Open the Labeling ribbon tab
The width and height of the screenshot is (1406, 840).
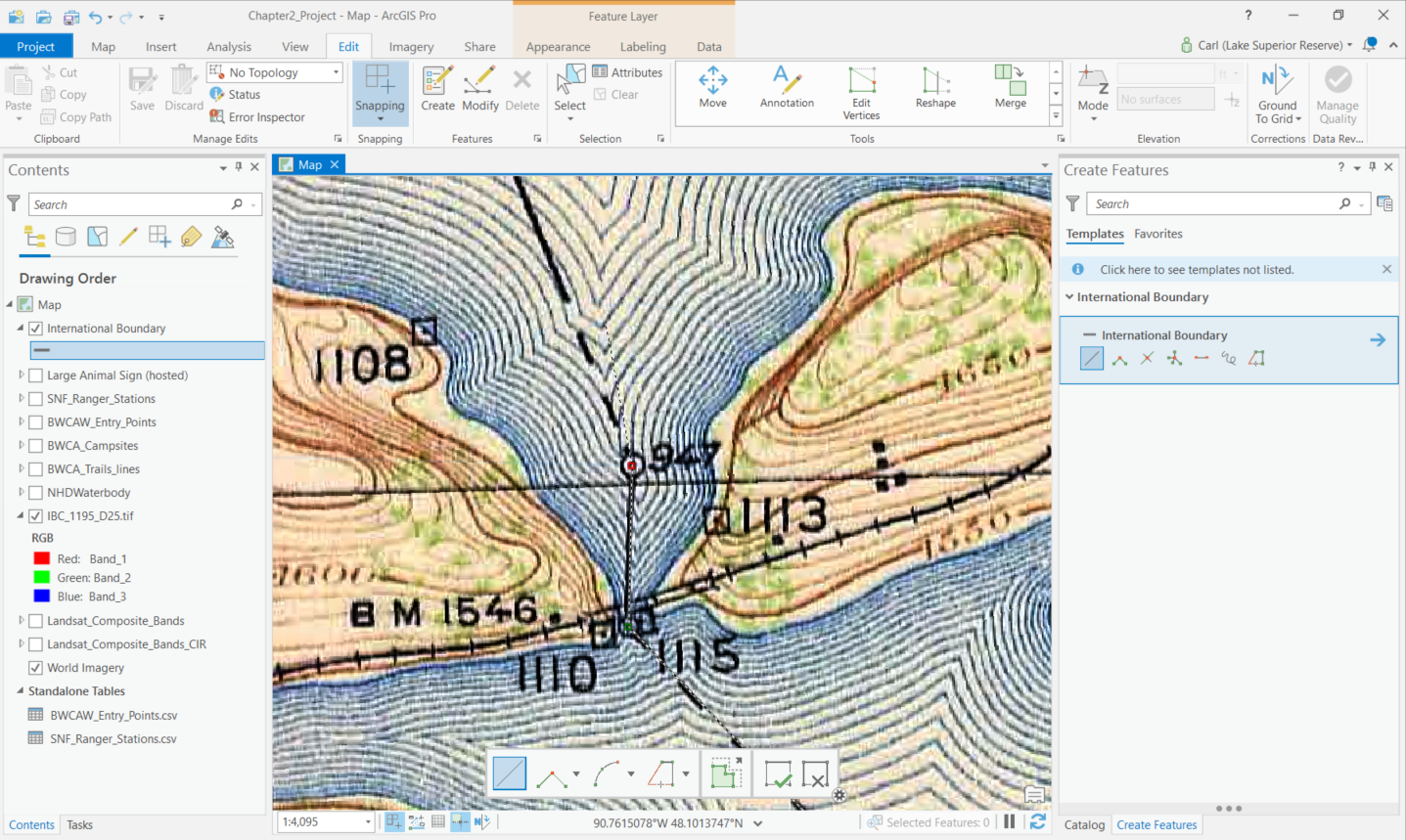tap(643, 46)
